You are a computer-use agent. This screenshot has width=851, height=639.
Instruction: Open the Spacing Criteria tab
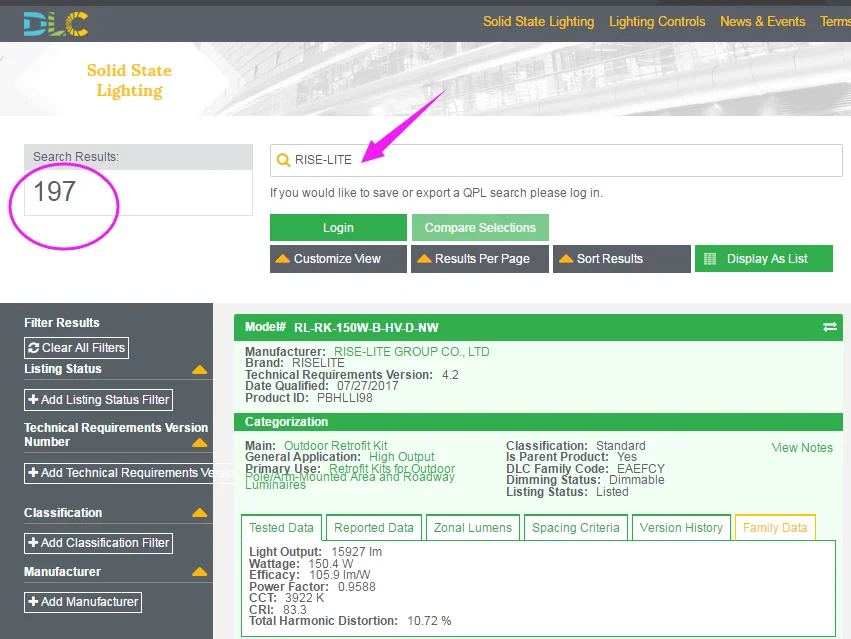(576, 528)
